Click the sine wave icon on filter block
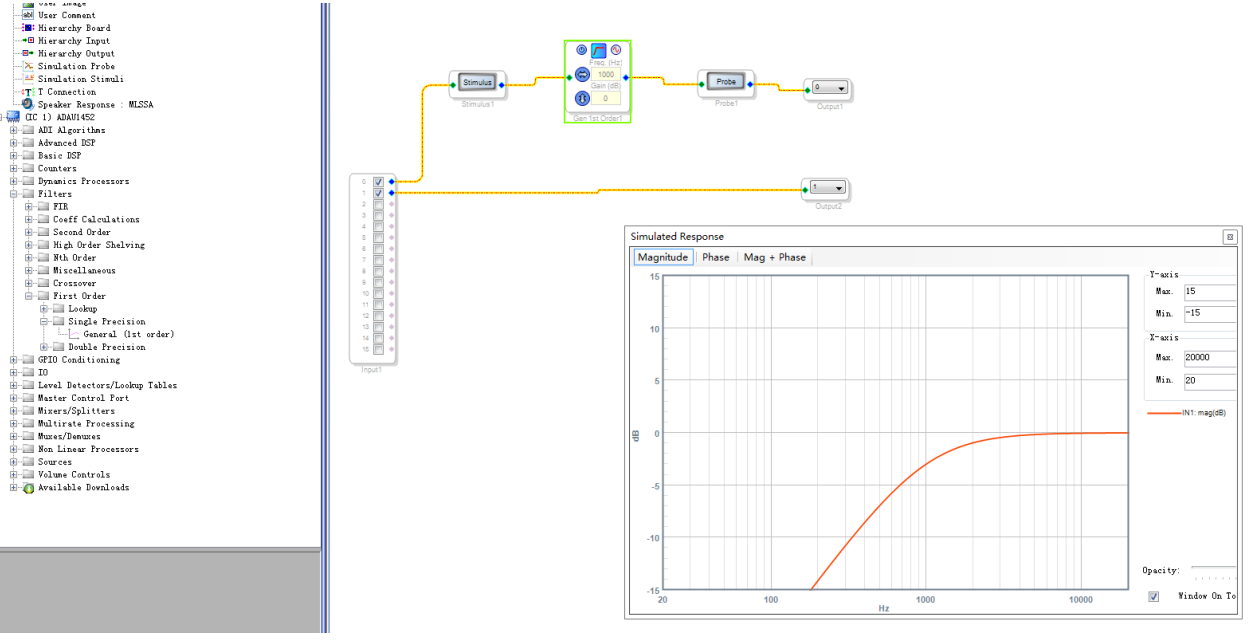This screenshot has height=640, width=1252. point(616,50)
